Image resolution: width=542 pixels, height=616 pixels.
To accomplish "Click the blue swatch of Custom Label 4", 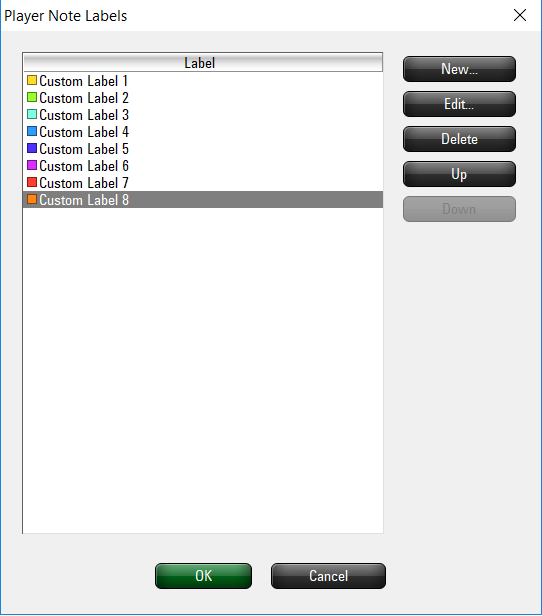I will [x=32, y=131].
